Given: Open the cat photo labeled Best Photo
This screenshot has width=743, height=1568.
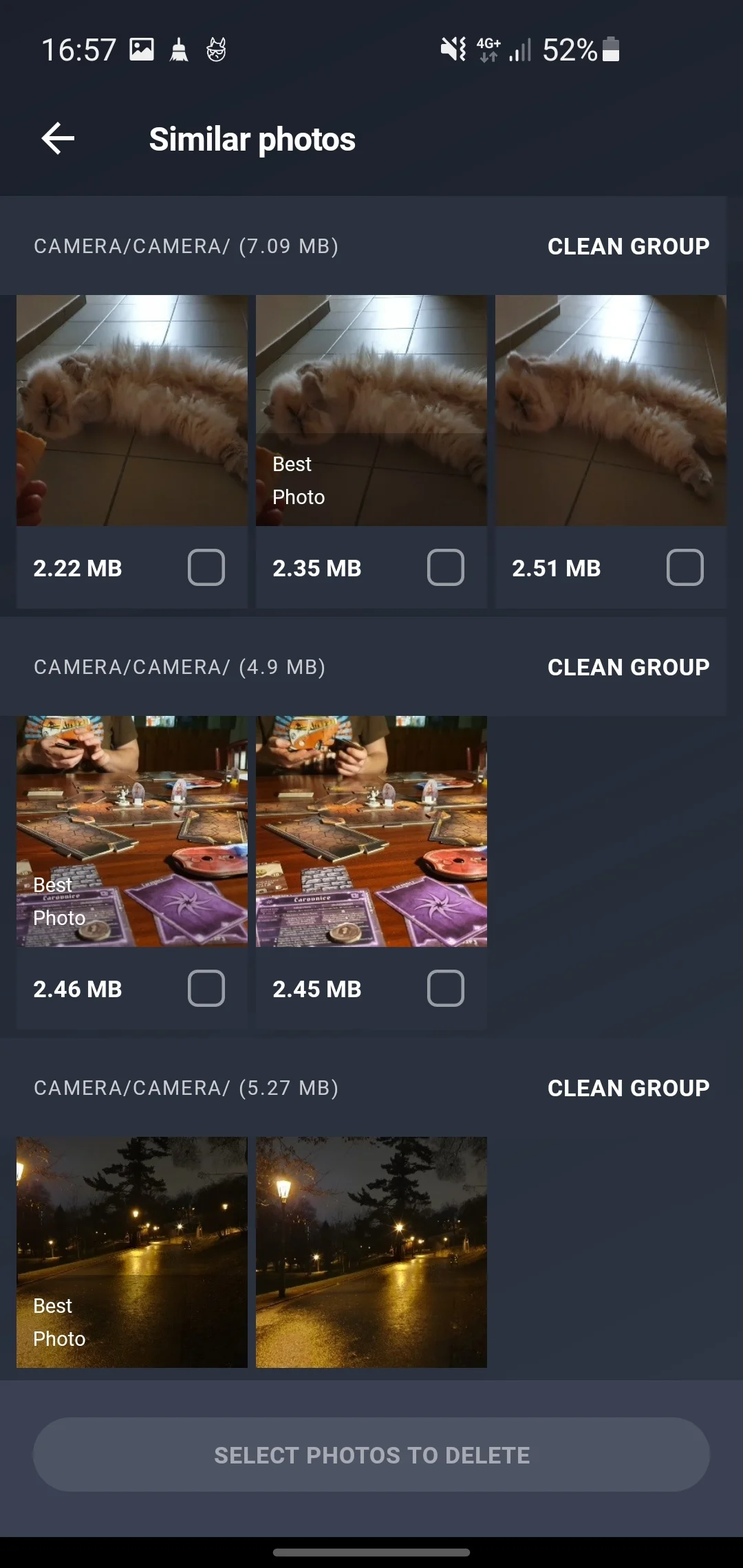Looking at the screenshot, I should 371,411.
